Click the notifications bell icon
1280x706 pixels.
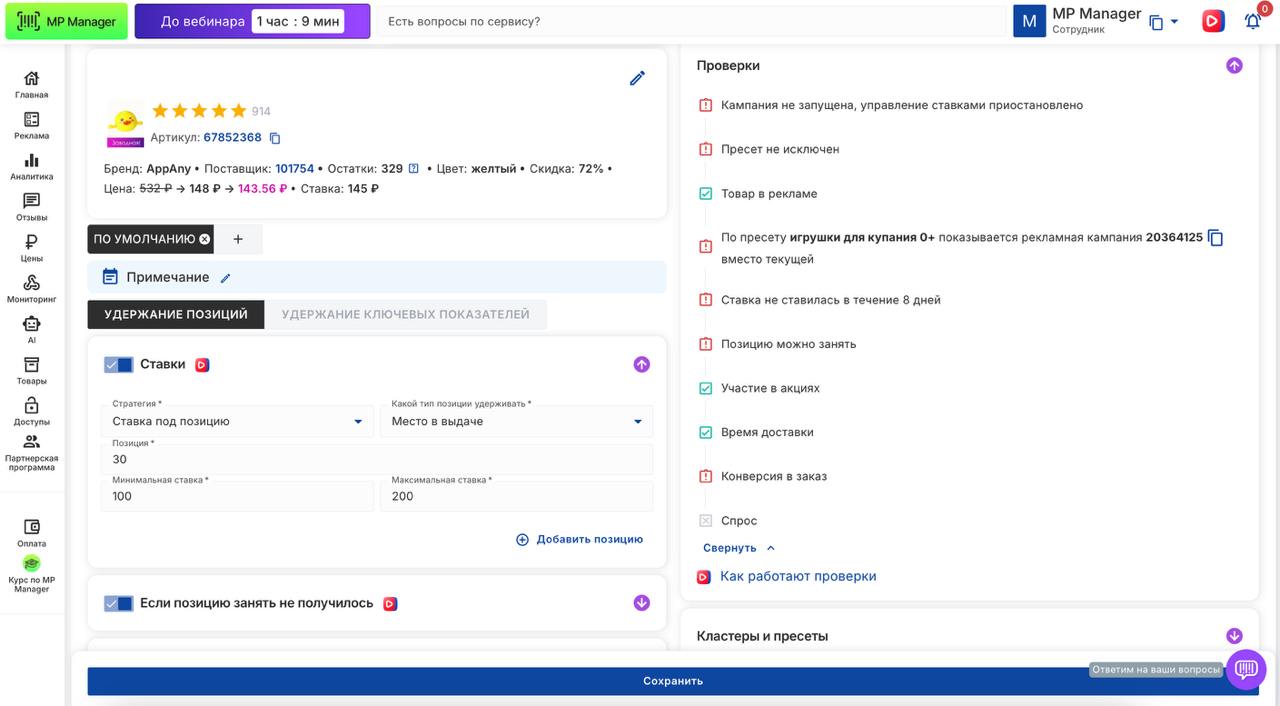pyautogui.click(x=1252, y=21)
